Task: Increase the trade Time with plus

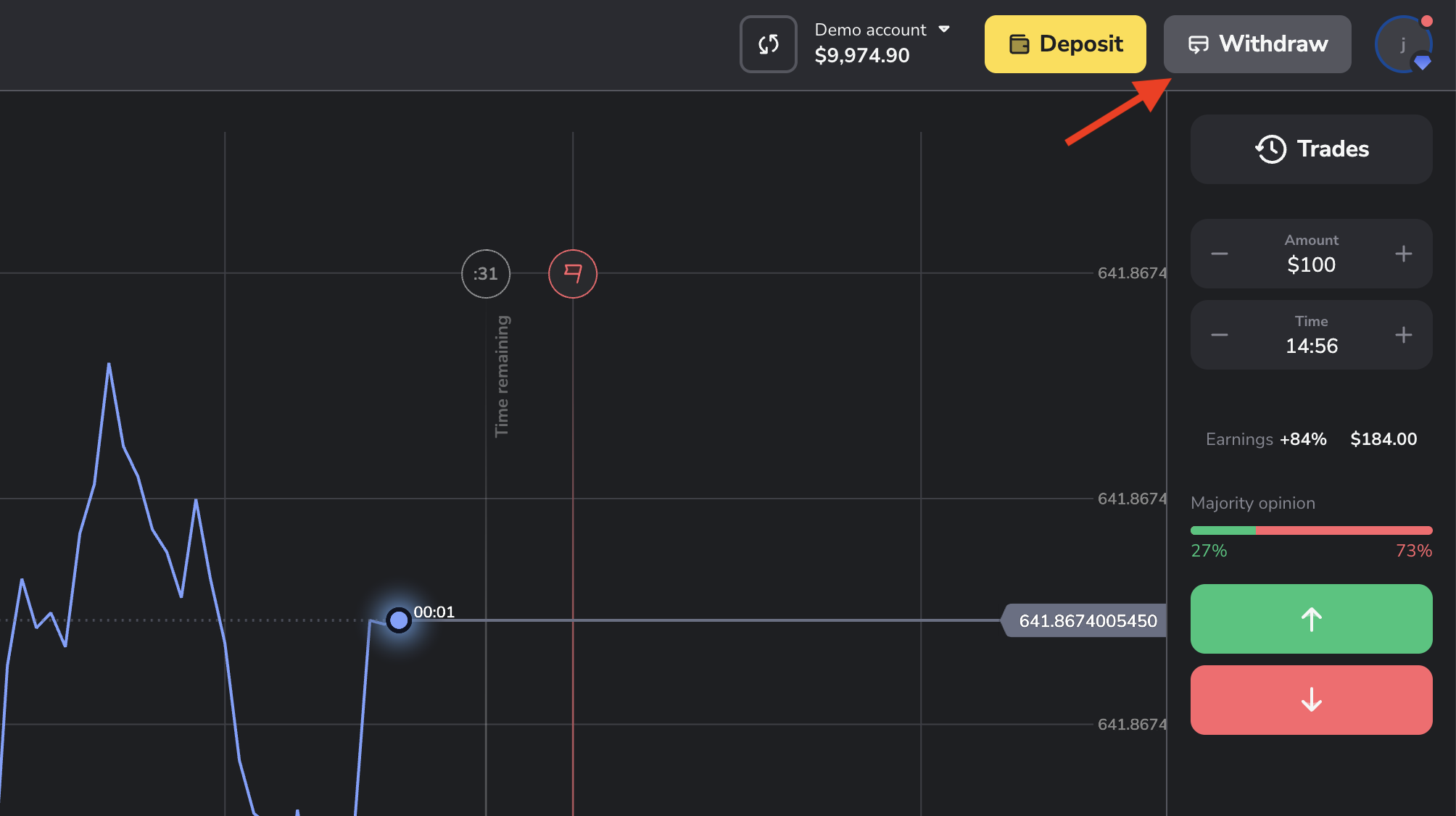Action: (x=1403, y=335)
